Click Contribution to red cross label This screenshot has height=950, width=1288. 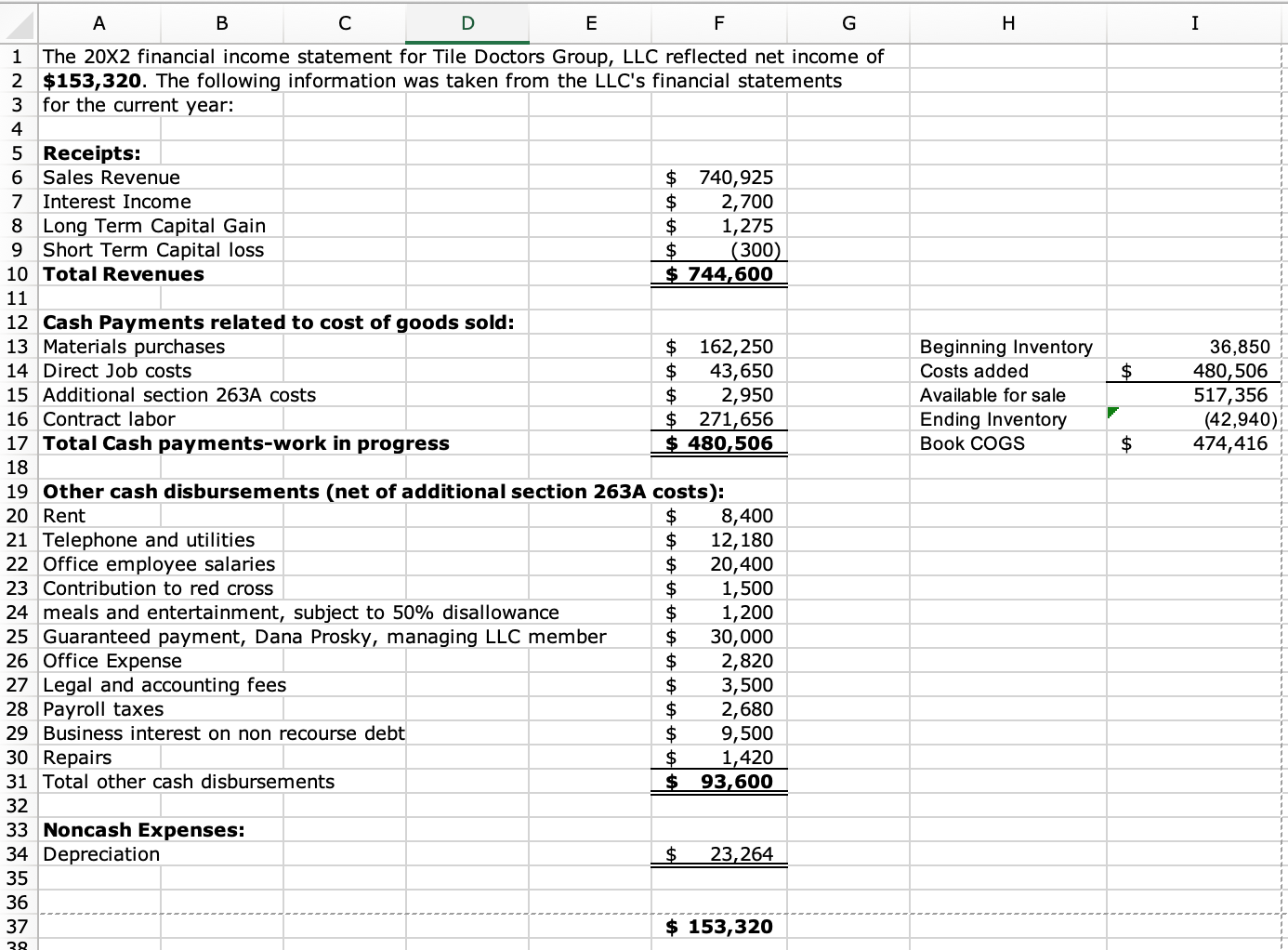158,588
